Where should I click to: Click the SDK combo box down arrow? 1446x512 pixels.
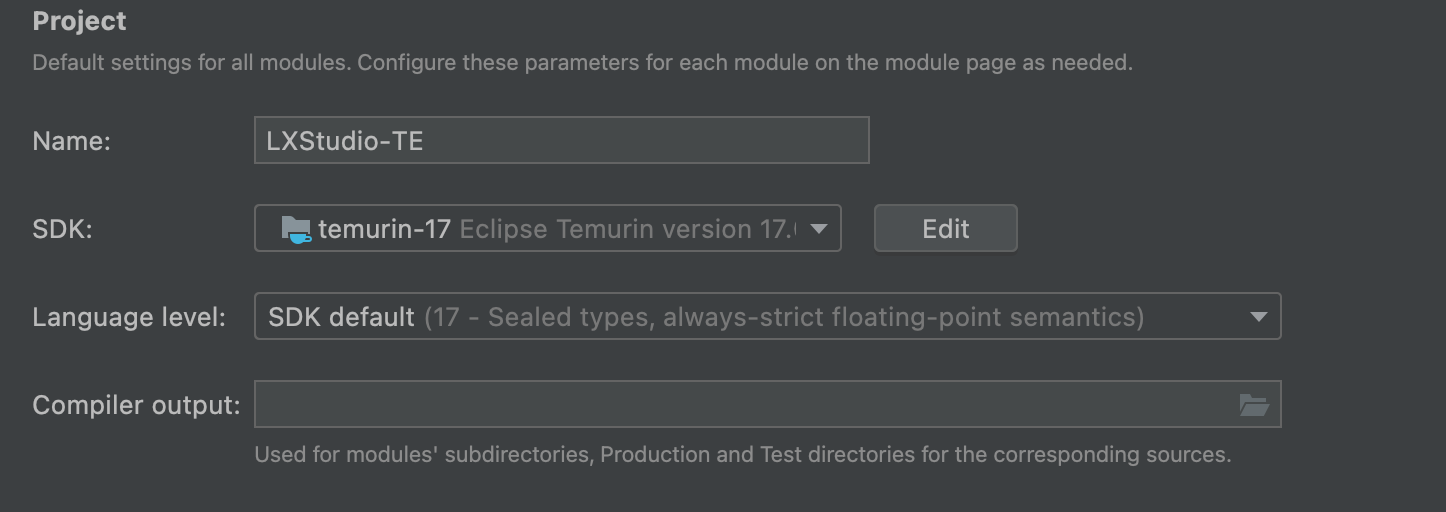(818, 229)
